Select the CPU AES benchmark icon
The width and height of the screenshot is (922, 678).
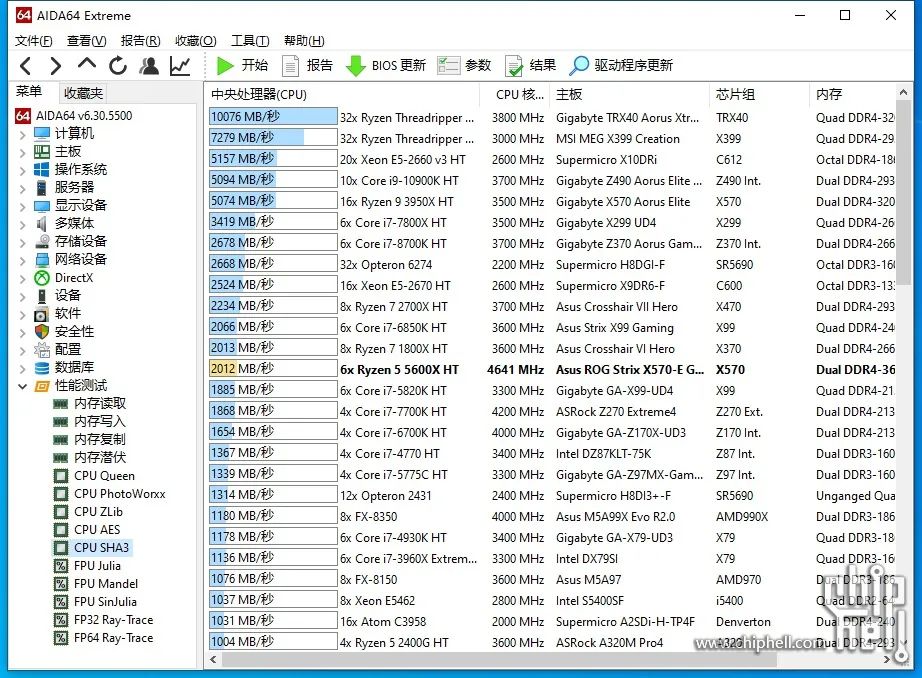click(x=61, y=530)
